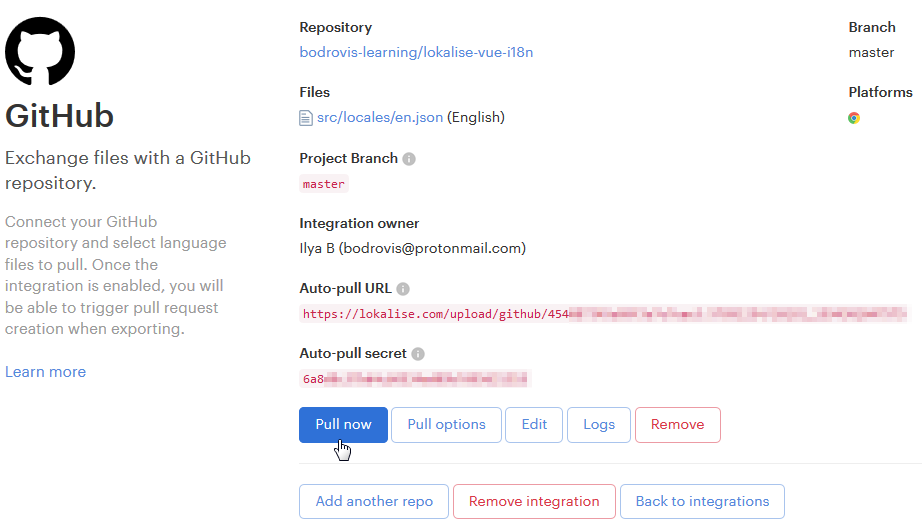Click the Edit button
This screenshot has height=527, width=922.
point(534,425)
